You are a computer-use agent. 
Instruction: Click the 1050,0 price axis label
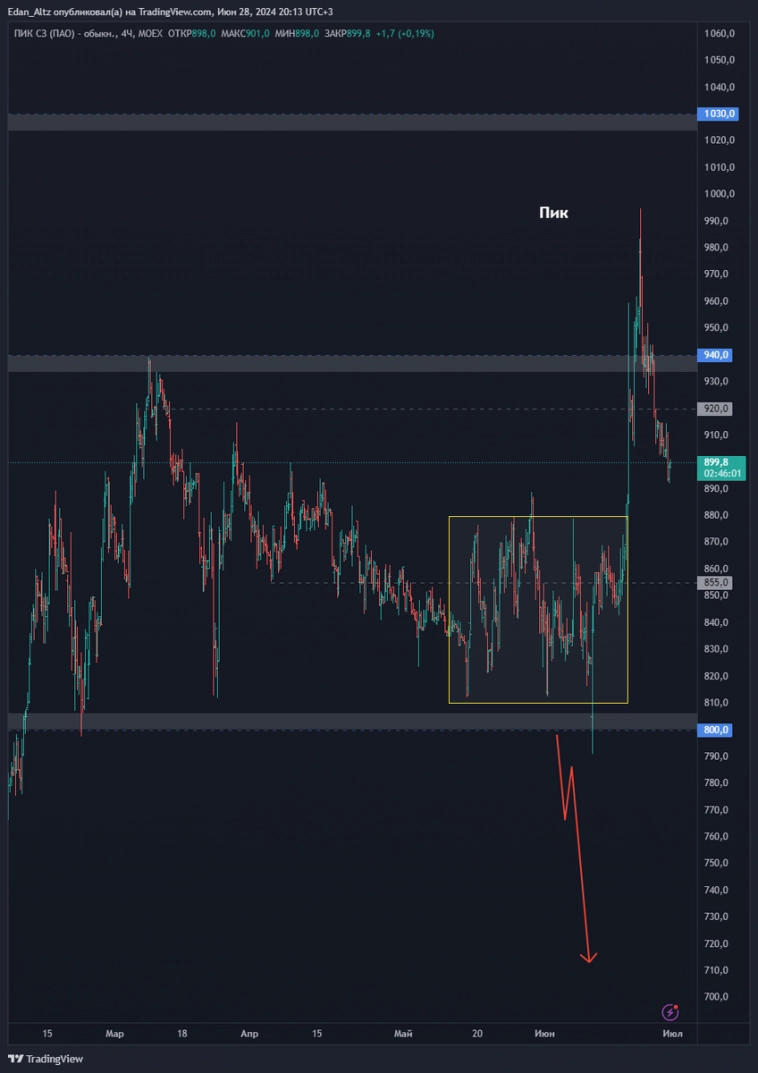coord(720,60)
